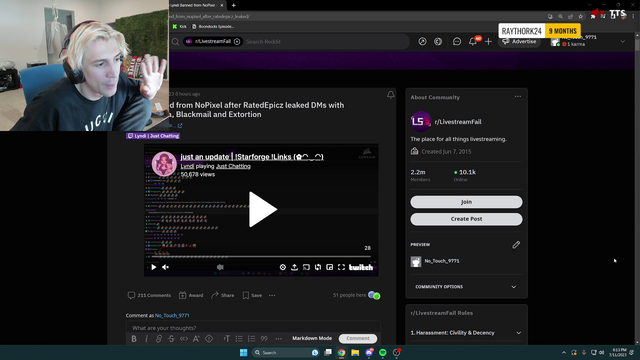Click the small play button in the player bar
This screenshot has width=640, height=360.
(x=153, y=267)
